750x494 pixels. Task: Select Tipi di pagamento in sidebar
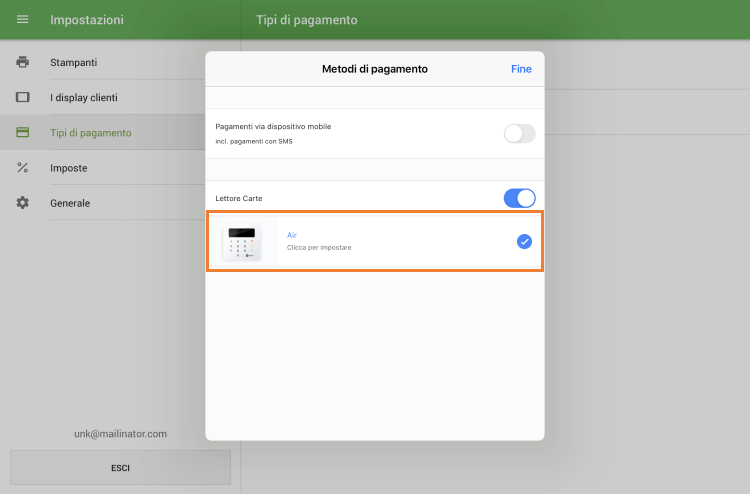[91, 133]
